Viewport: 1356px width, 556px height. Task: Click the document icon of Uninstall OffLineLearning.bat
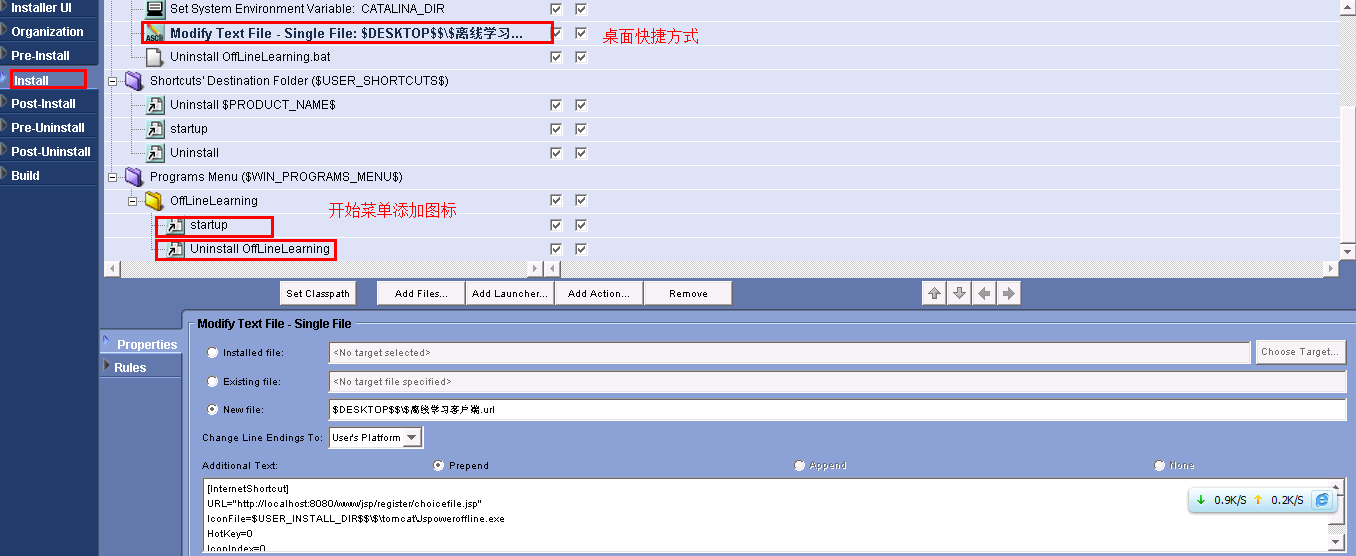coord(154,57)
